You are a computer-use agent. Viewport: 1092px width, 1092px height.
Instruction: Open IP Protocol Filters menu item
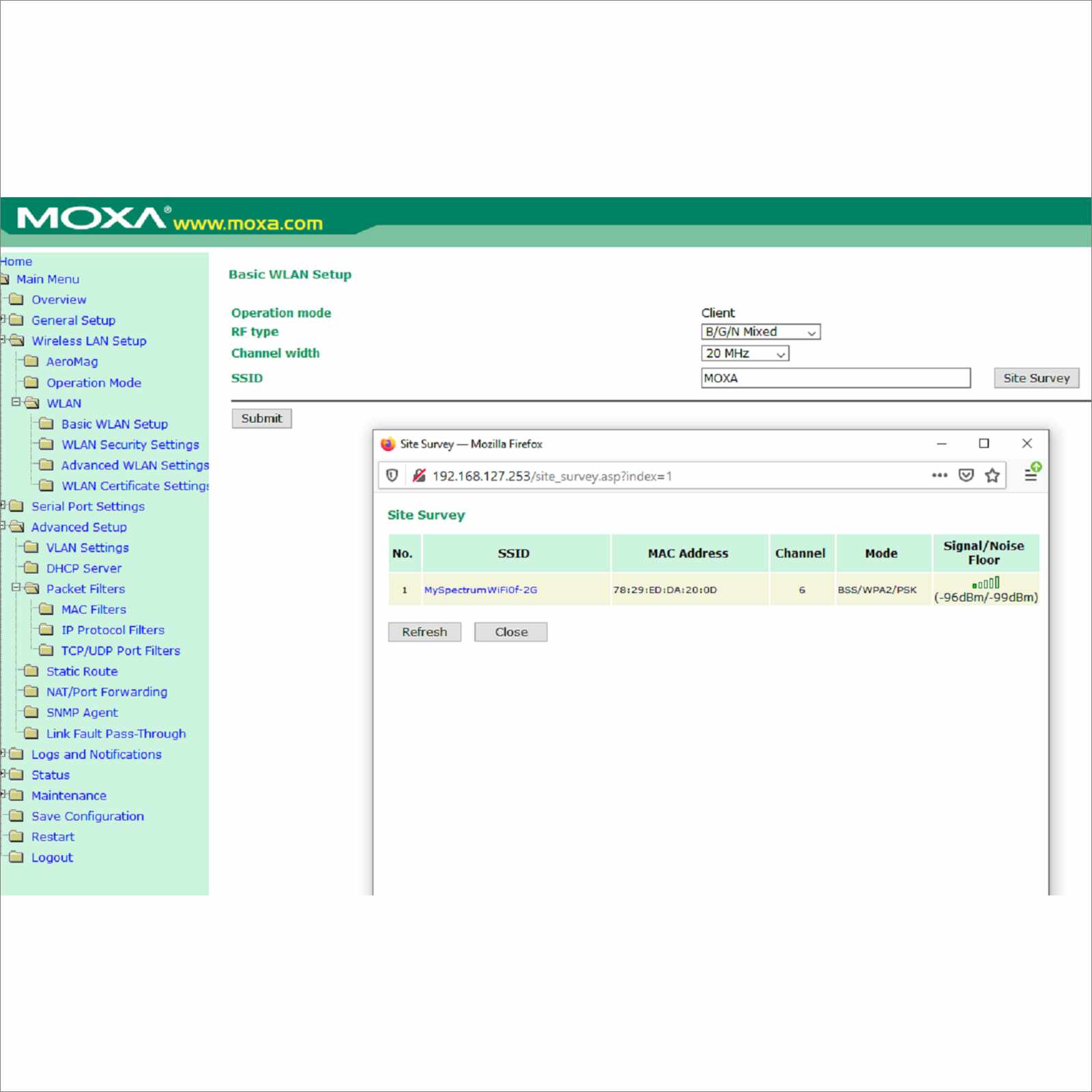[x=113, y=630]
